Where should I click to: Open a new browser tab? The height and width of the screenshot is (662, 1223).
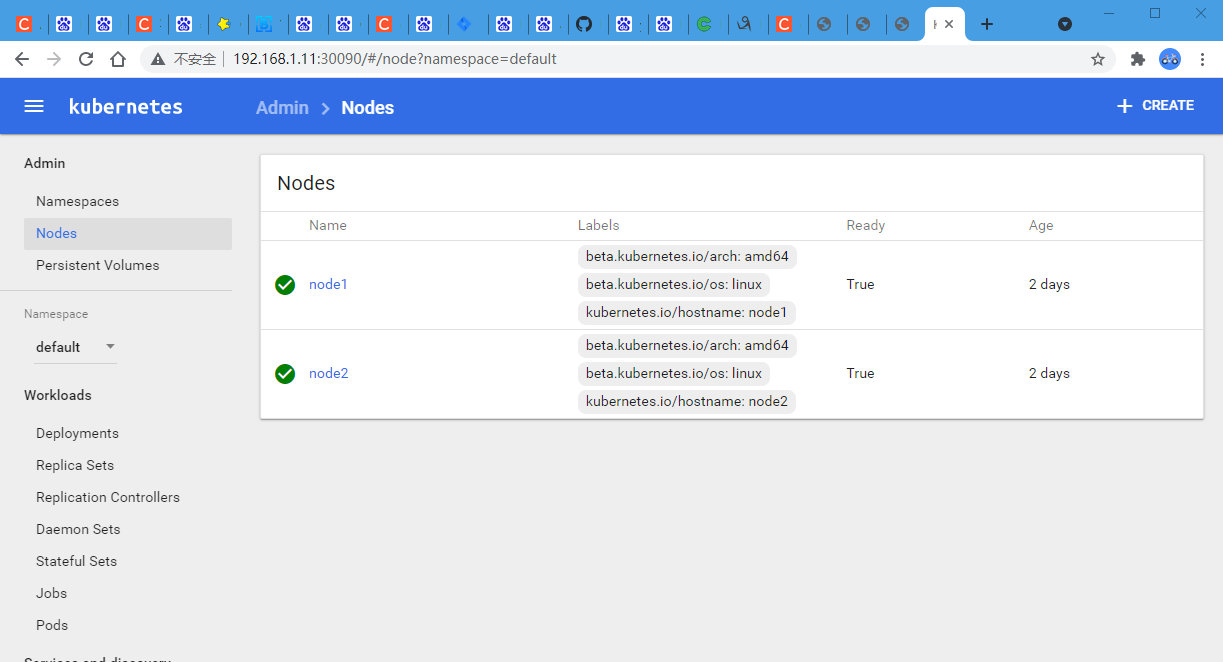987,24
